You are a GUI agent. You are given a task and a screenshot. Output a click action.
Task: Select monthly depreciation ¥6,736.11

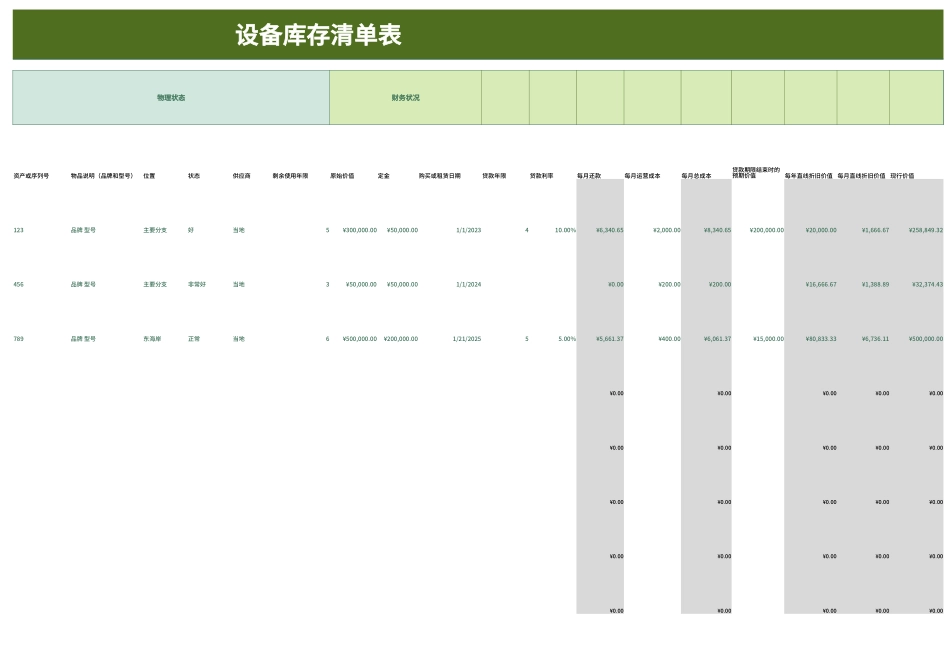[x=875, y=339]
